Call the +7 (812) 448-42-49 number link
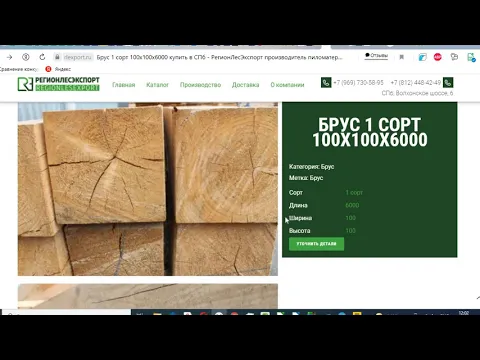The width and height of the screenshot is (480, 360). tap(416, 83)
